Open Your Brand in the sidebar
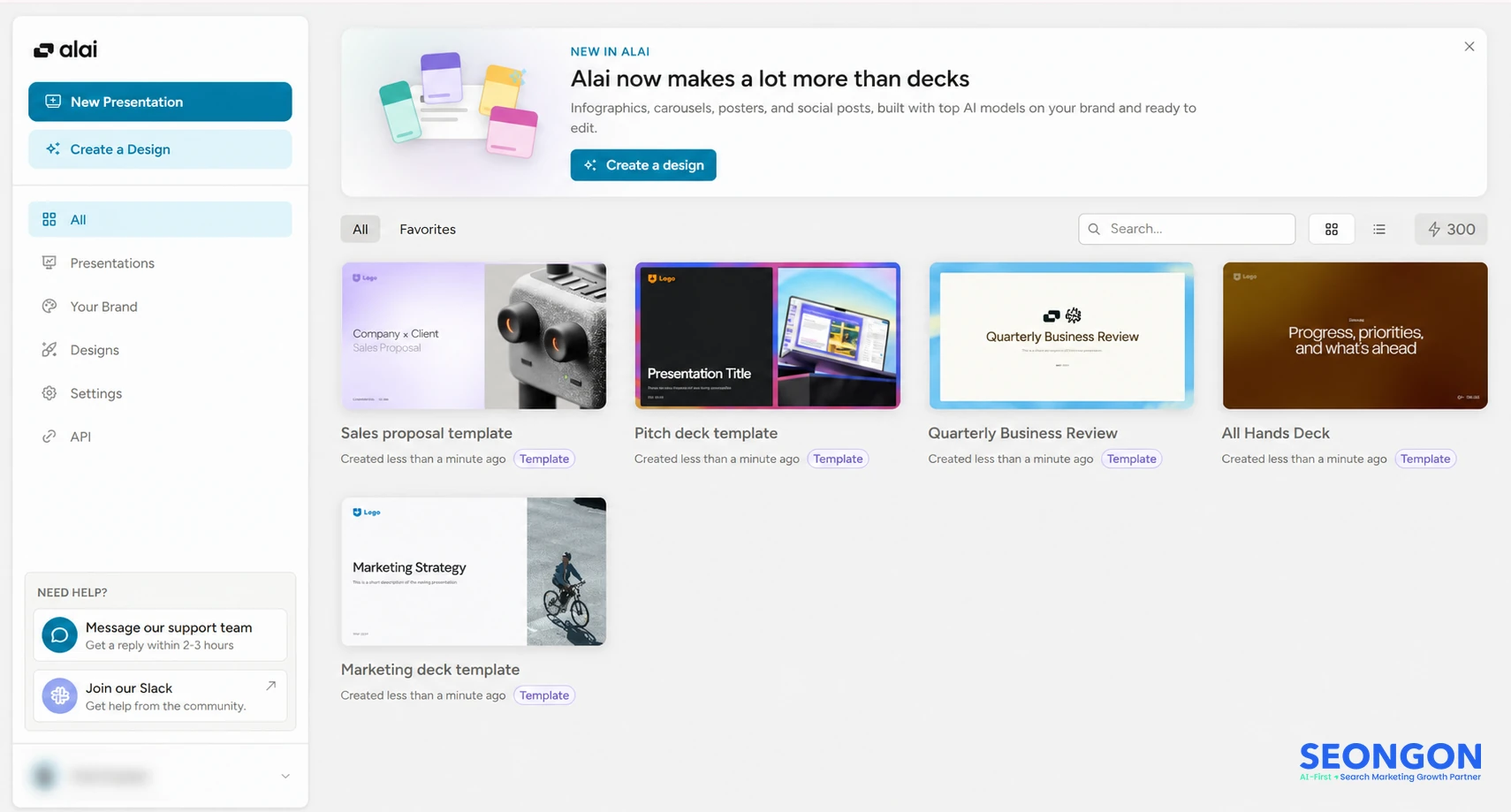 coord(160,306)
